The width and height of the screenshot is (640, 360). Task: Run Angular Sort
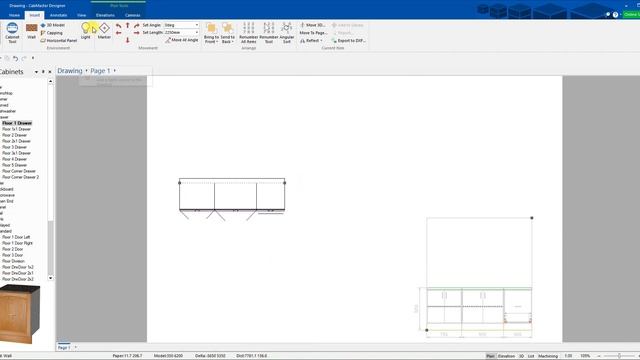pyautogui.click(x=287, y=33)
